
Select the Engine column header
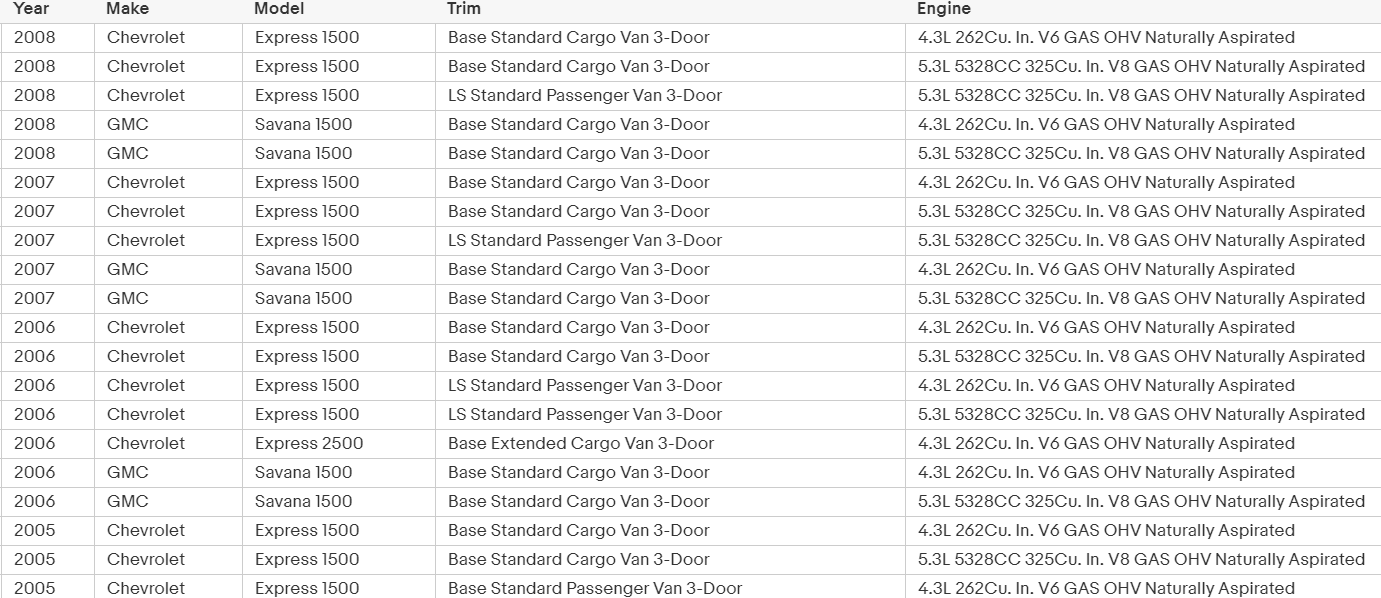click(x=943, y=9)
